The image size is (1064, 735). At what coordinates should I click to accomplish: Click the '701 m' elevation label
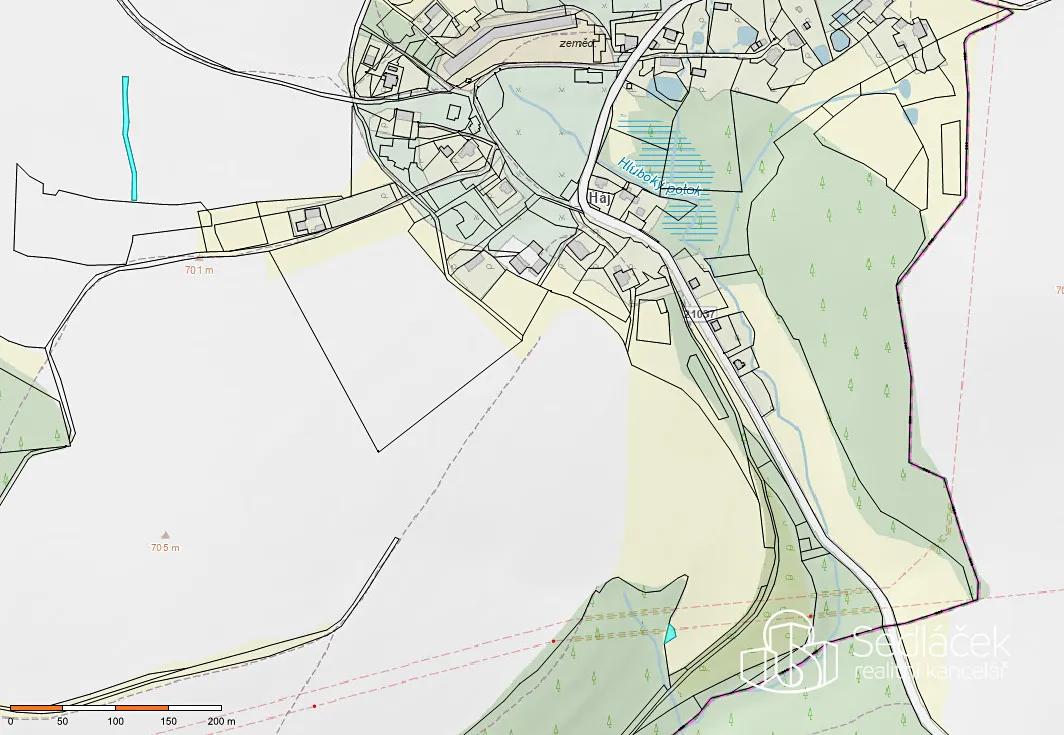(x=199, y=270)
